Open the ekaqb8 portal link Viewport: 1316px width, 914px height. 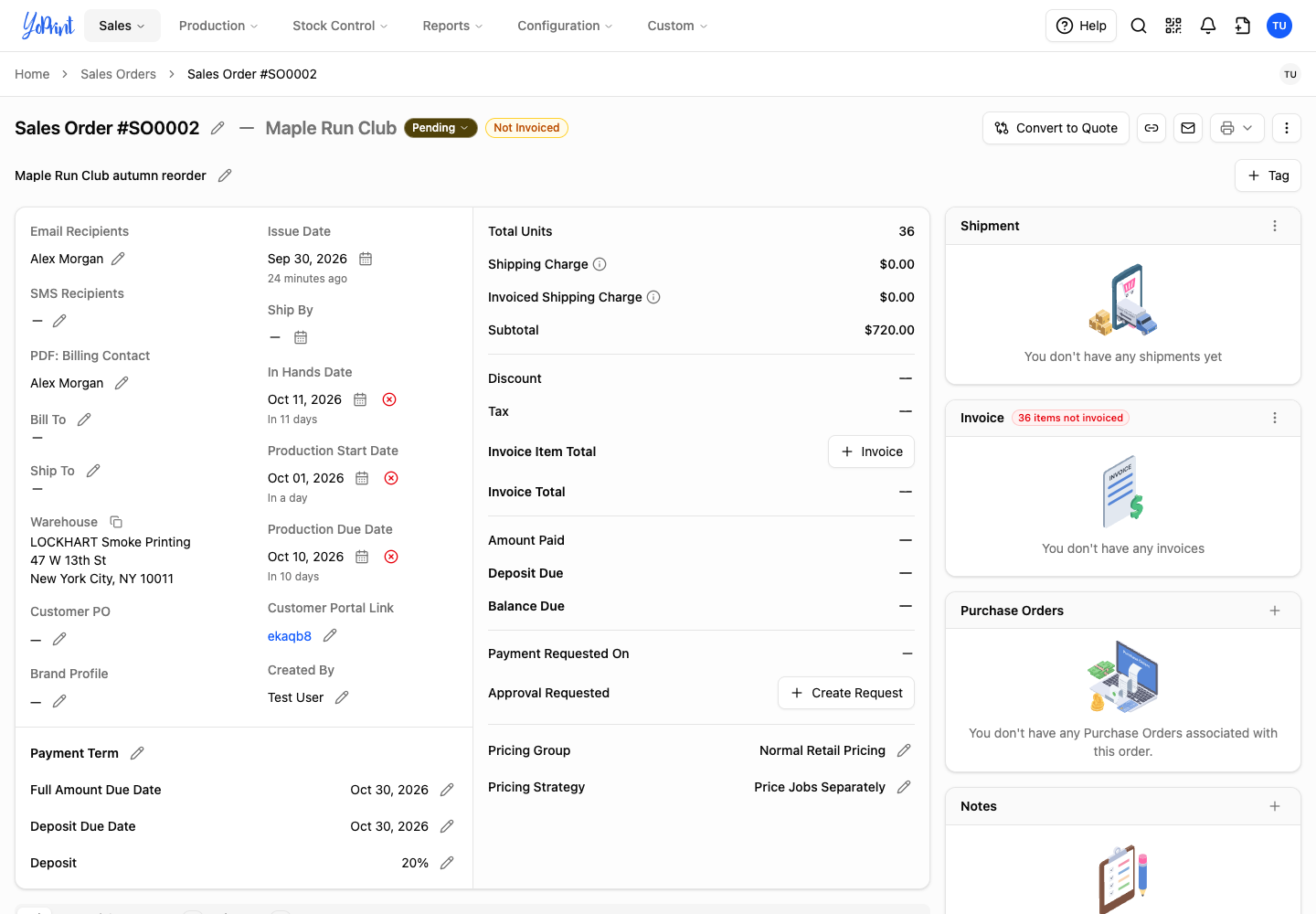click(x=290, y=636)
